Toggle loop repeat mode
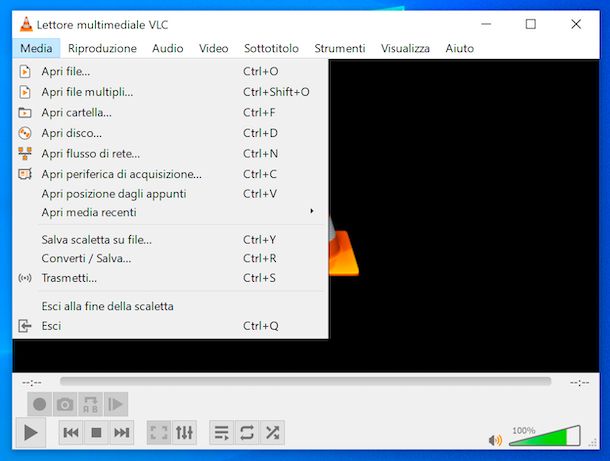Image resolution: width=610 pixels, height=461 pixels. [x=247, y=432]
